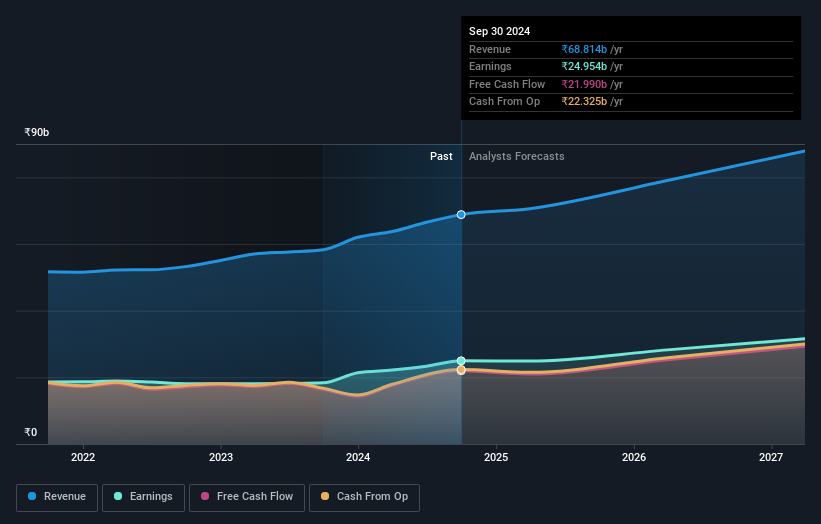Toggle the Earnings legend button

[143, 497]
